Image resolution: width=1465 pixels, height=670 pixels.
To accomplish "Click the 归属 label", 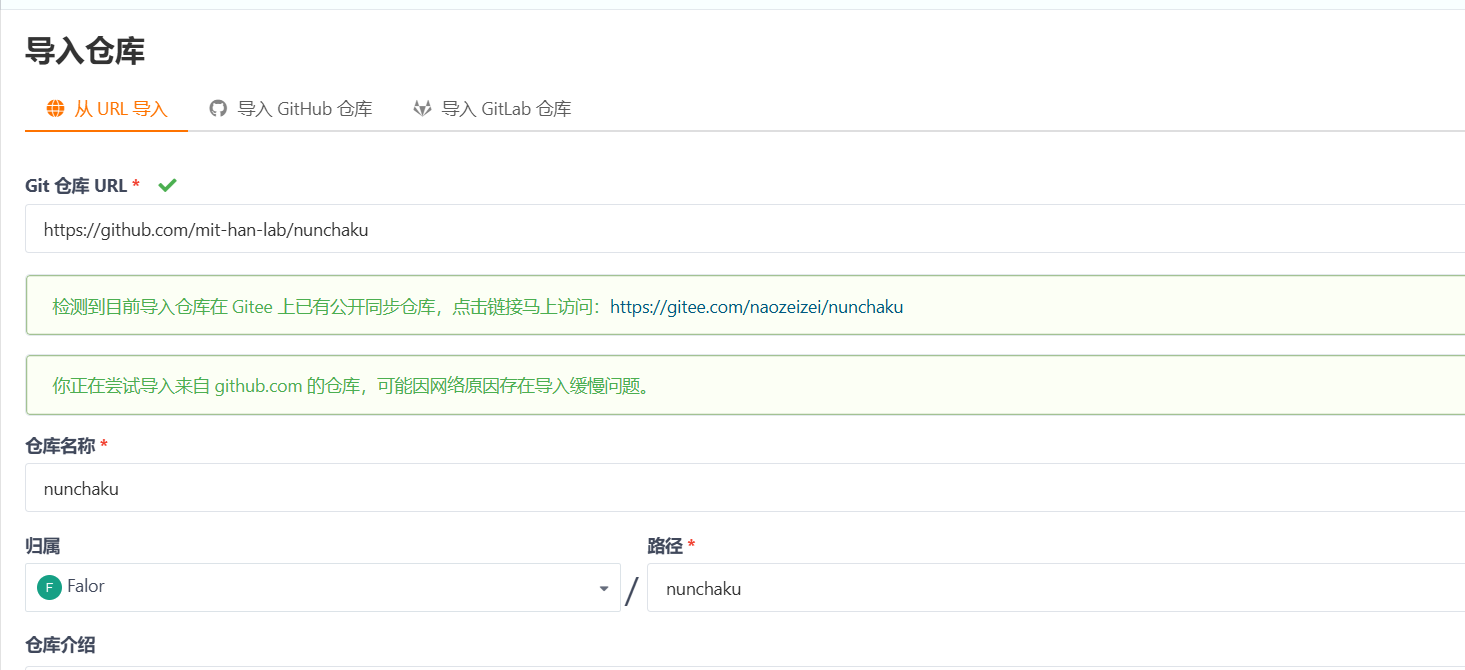I will pyautogui.click(x=43, y=545).
